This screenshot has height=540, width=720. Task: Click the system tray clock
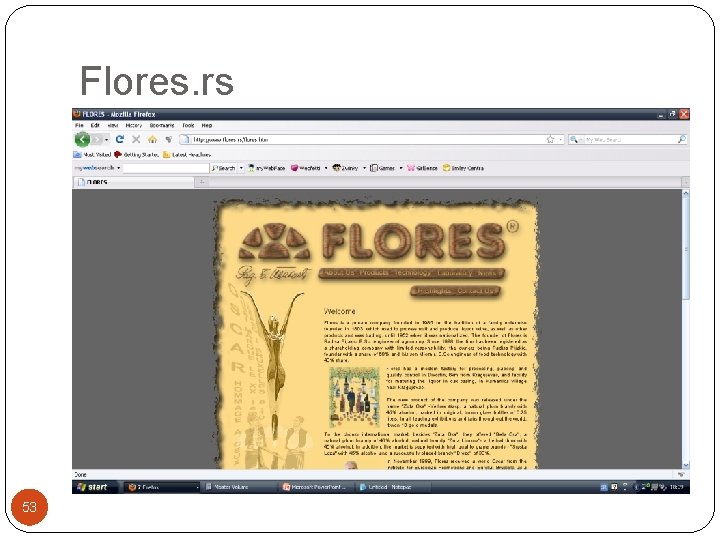click(677, 487)
